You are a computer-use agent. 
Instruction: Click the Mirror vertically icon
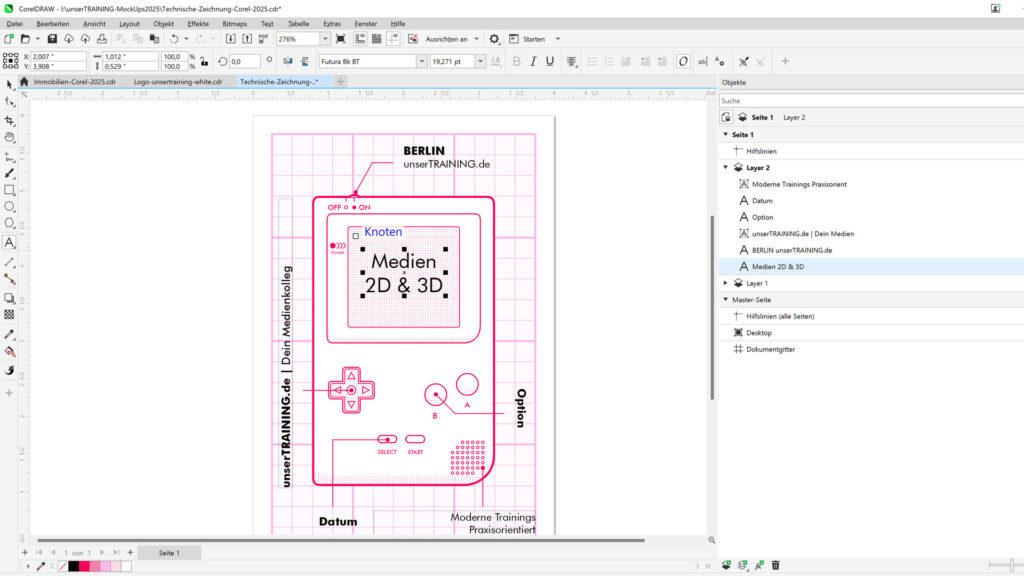click(305, 61)
